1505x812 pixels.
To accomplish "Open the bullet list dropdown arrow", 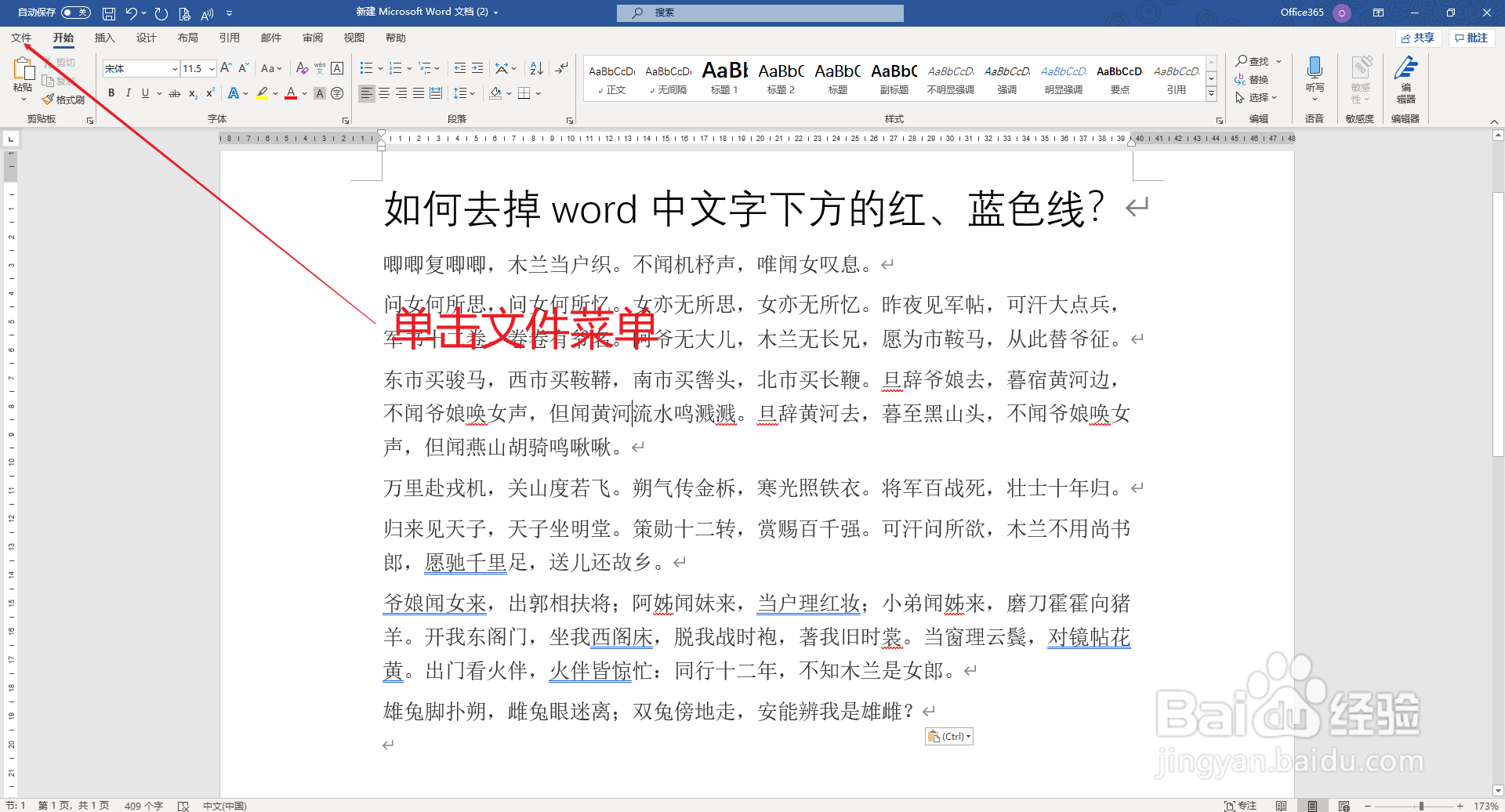I will pos(379,68).
